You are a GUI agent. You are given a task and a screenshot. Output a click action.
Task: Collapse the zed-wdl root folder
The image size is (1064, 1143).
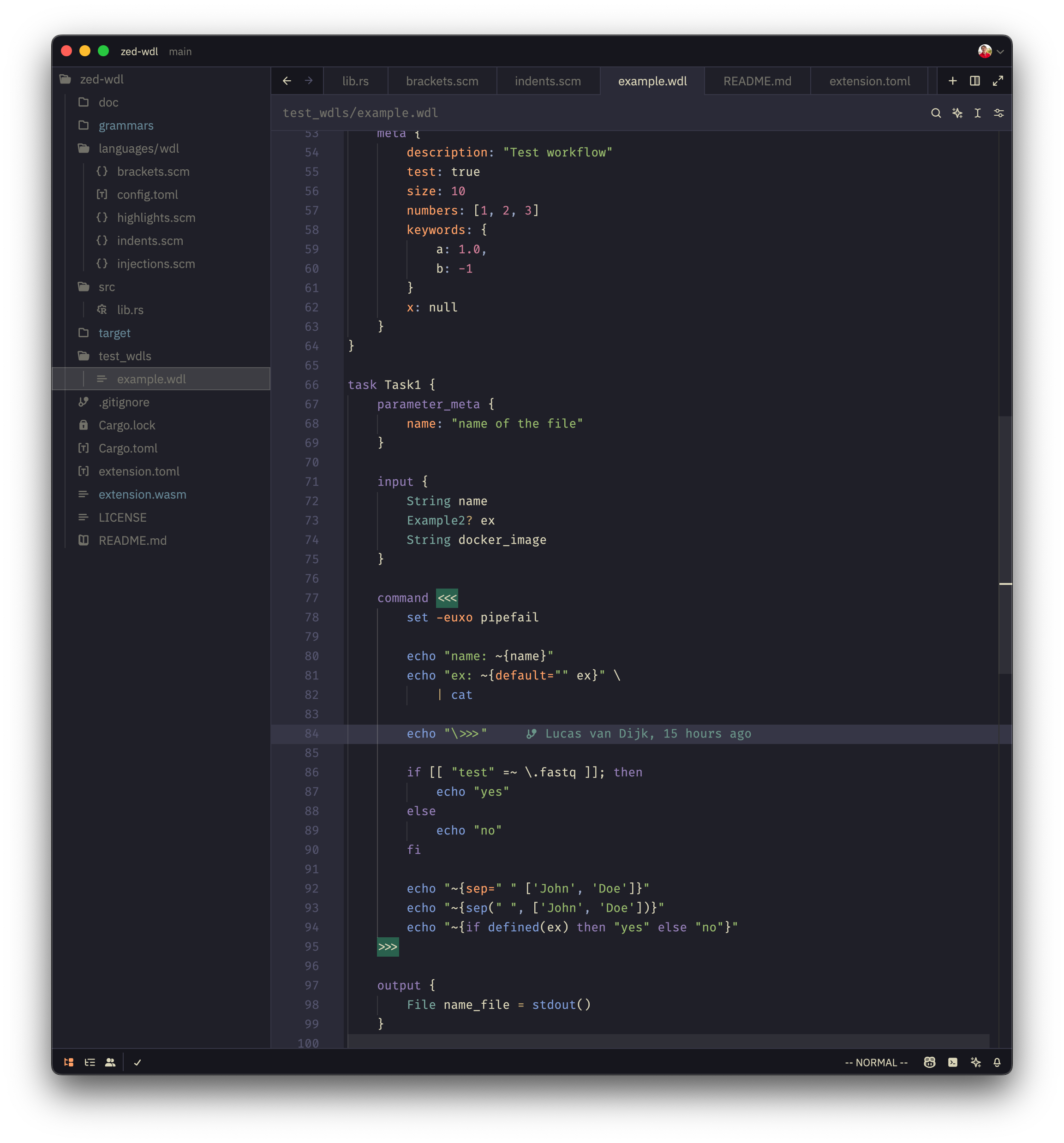(x=161, y=79)
